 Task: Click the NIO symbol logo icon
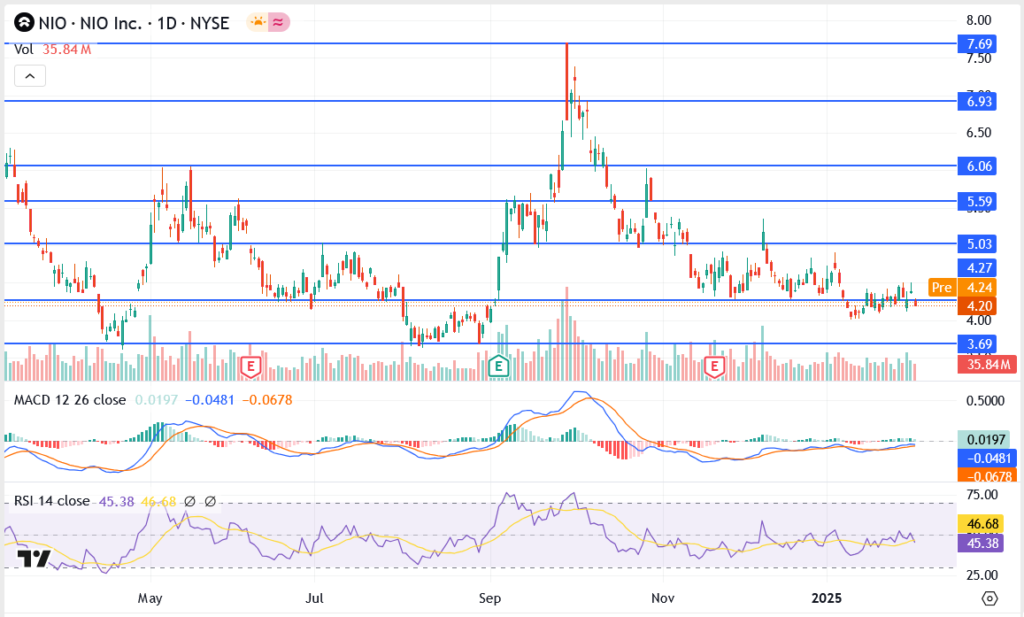pyautogui.click(x=25, y=22)
